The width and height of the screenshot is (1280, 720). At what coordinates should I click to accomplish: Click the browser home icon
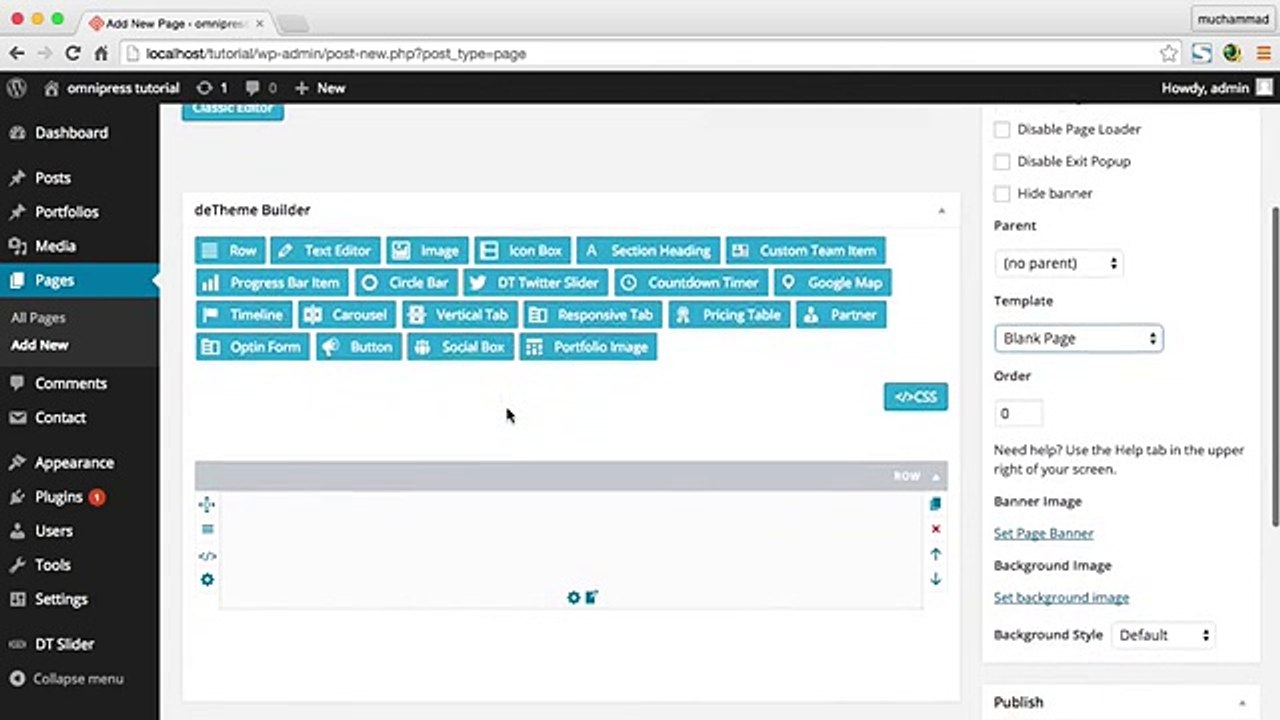(101, 54)
